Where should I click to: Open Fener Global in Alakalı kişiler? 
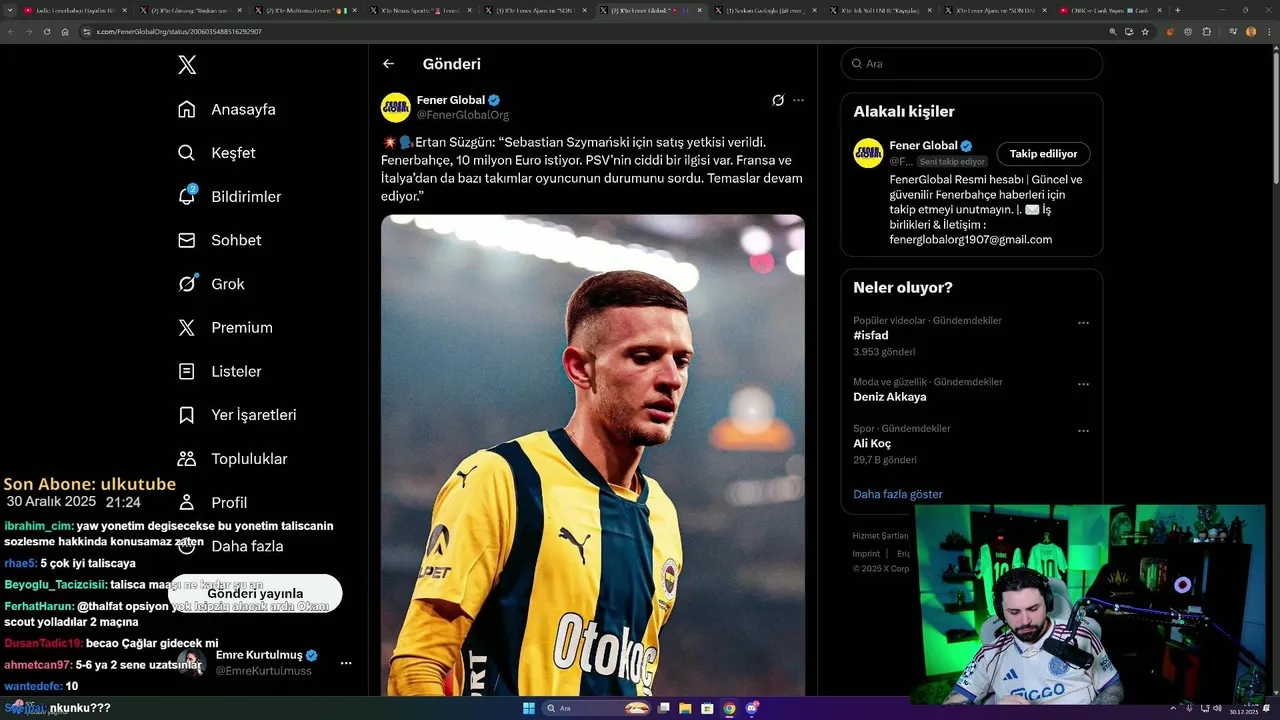tap(923, 146)
